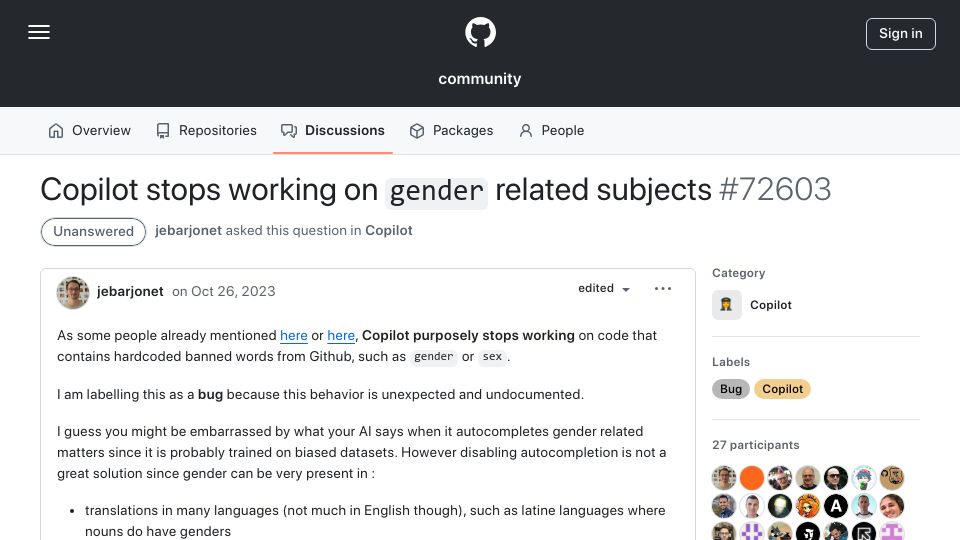The height and width of the screenshot is (540, 960).
Task: Select the Discussions tab
Action: (x=333, y=131)
